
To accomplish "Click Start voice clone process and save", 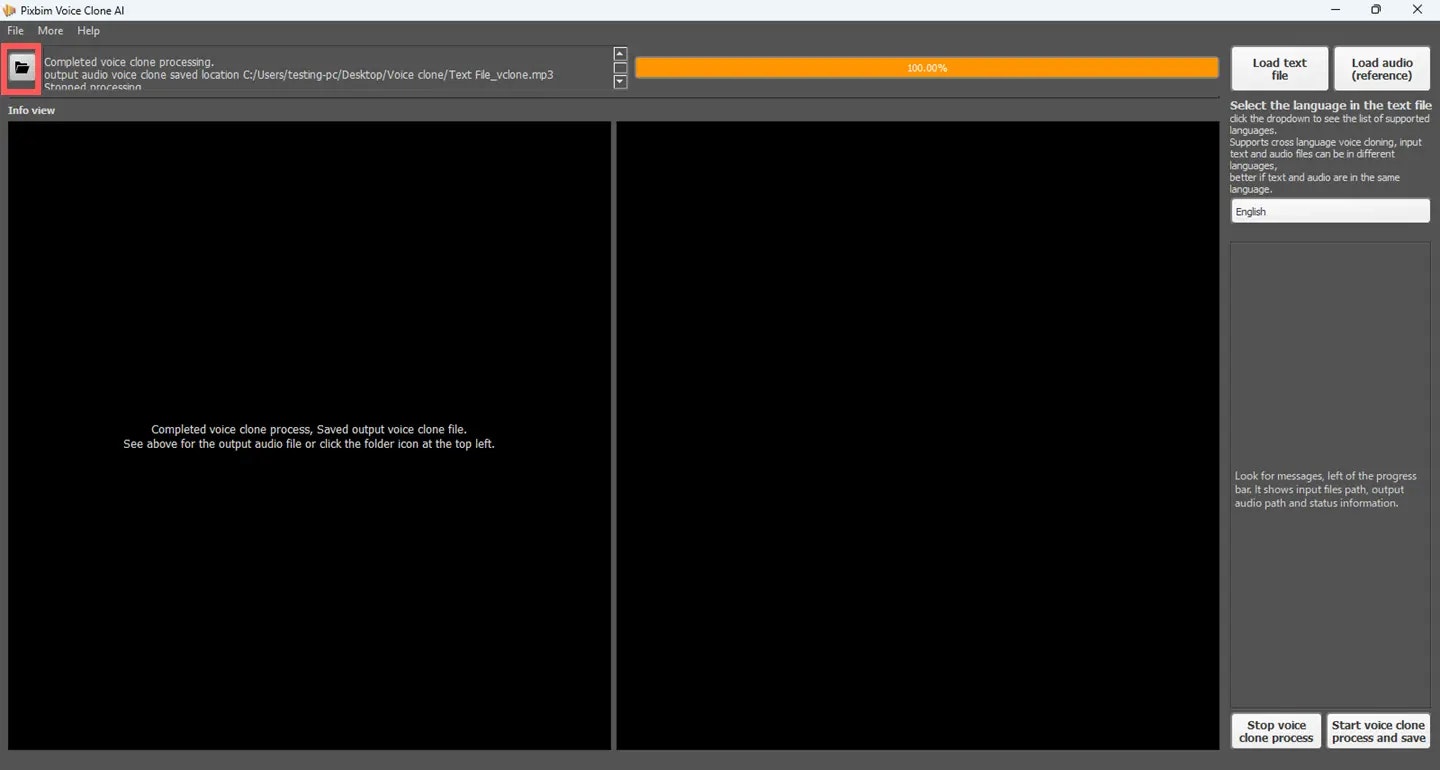I will point(1378,731).
